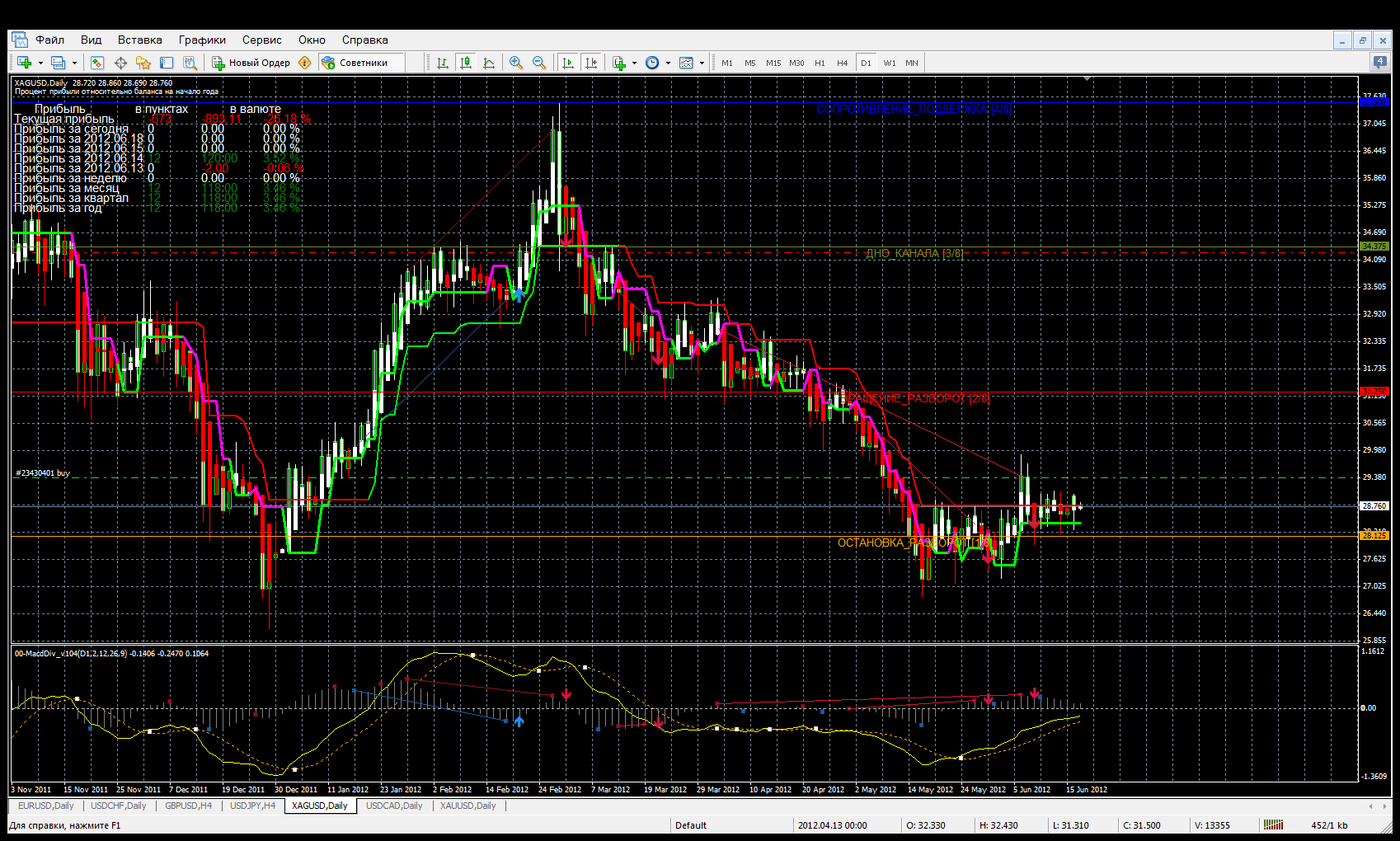This screenshot has width=1400, height=841.
Task: Open the Сервис menu
Action: [261, 40]
